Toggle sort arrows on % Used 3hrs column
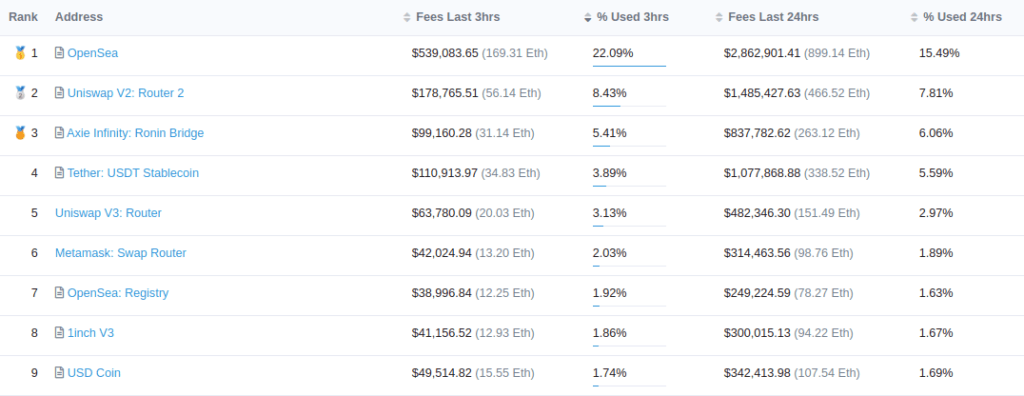1024x396 pixels. coord(588,18)
